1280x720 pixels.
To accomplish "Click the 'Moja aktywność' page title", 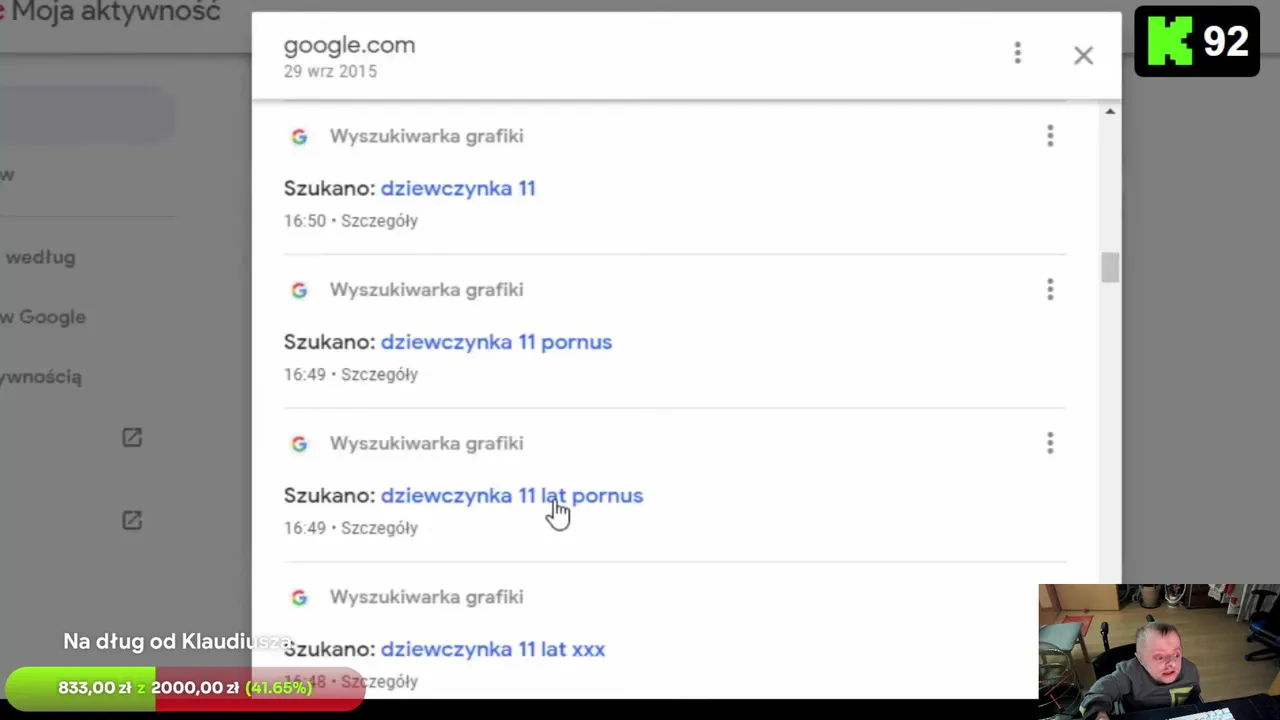I will click(116, 13).
